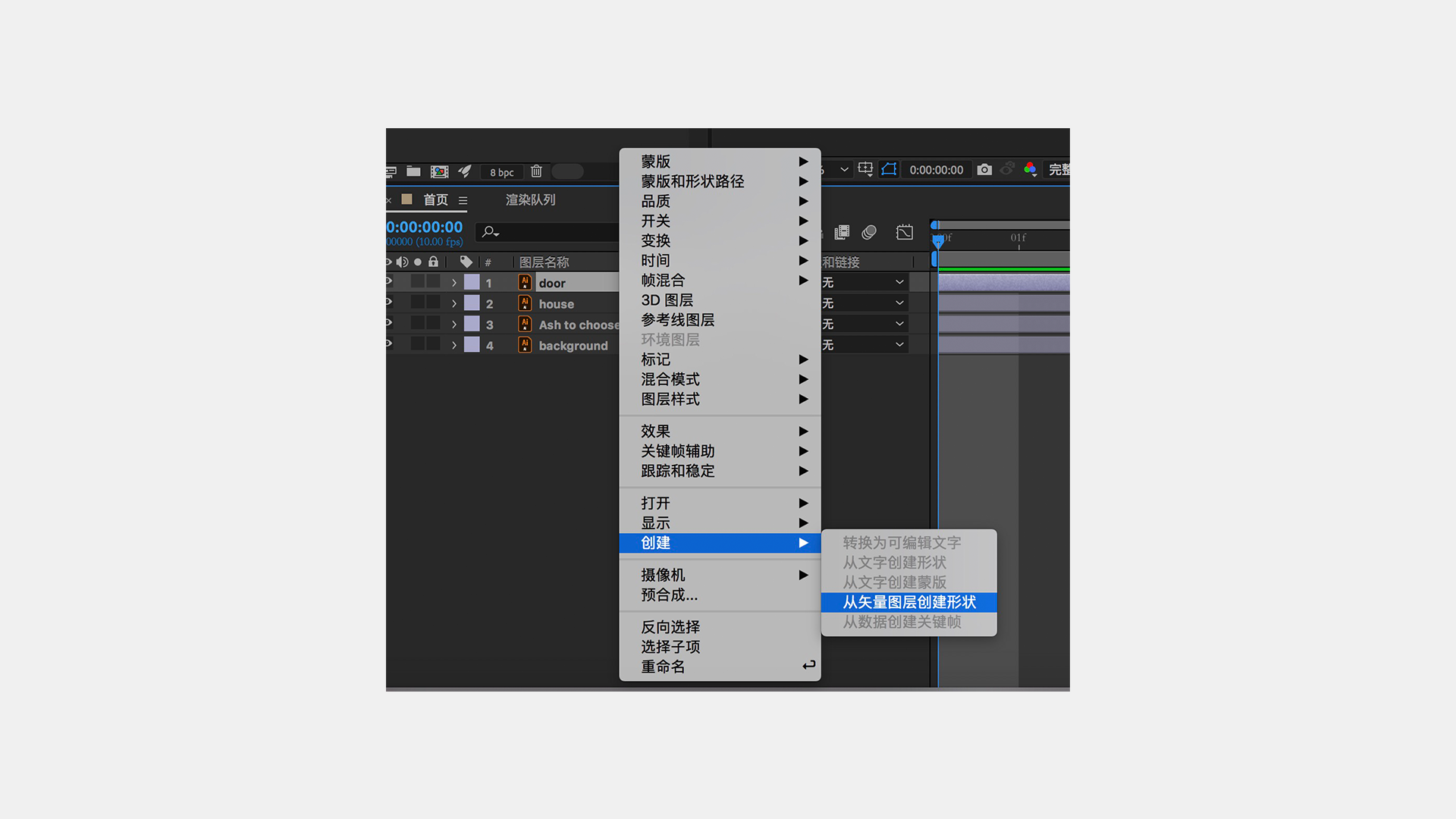Click the Region of Interest tool icon
The image size is (1456, 819).
click(888, 169)
